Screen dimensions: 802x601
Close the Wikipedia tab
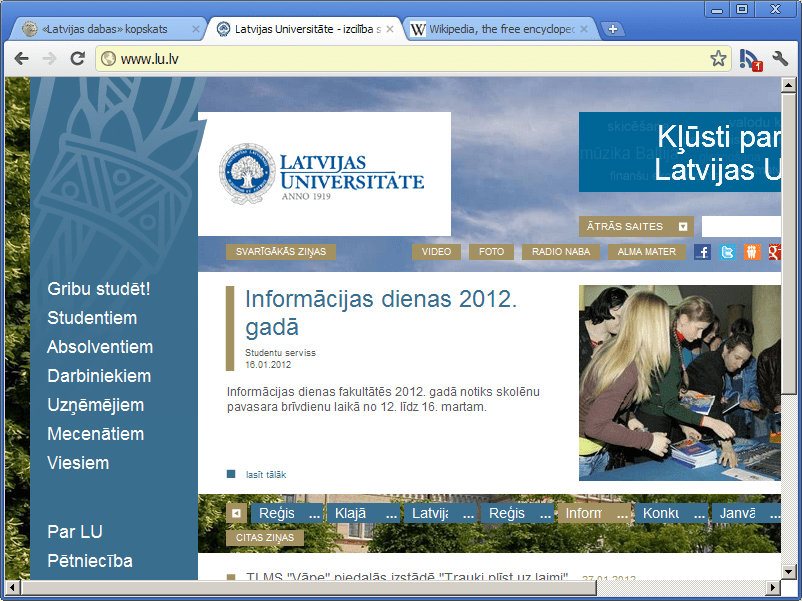[584, 29]
